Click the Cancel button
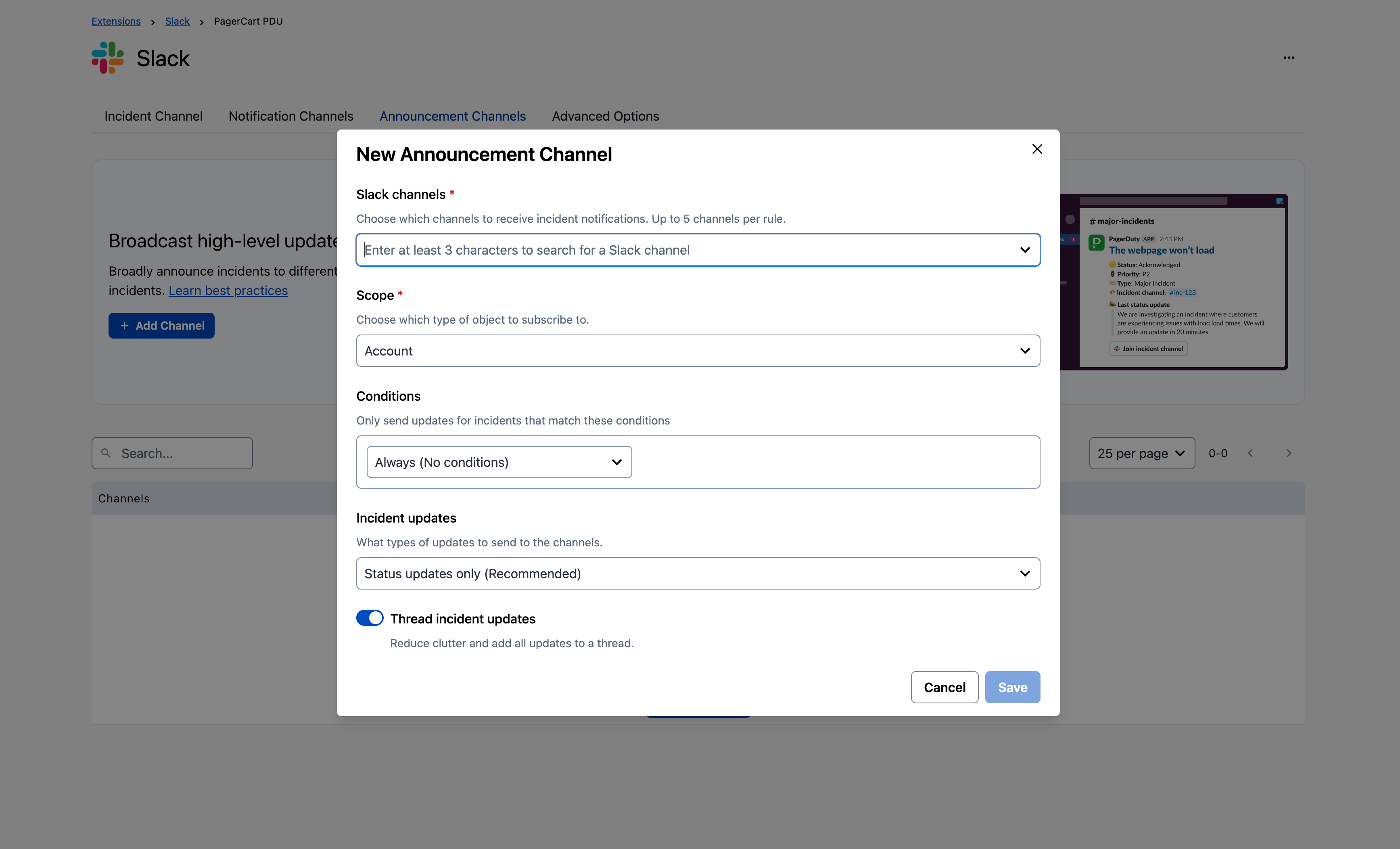 pos(944,687)
